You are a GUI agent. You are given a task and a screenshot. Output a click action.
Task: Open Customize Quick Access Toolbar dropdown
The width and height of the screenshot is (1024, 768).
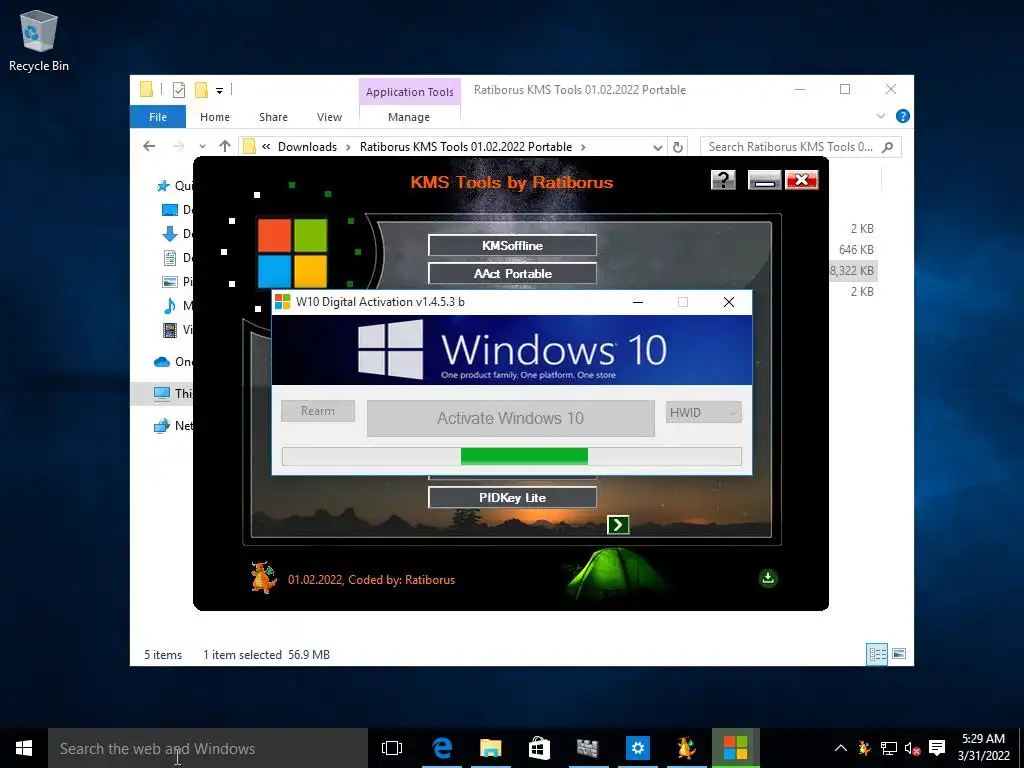219,91
